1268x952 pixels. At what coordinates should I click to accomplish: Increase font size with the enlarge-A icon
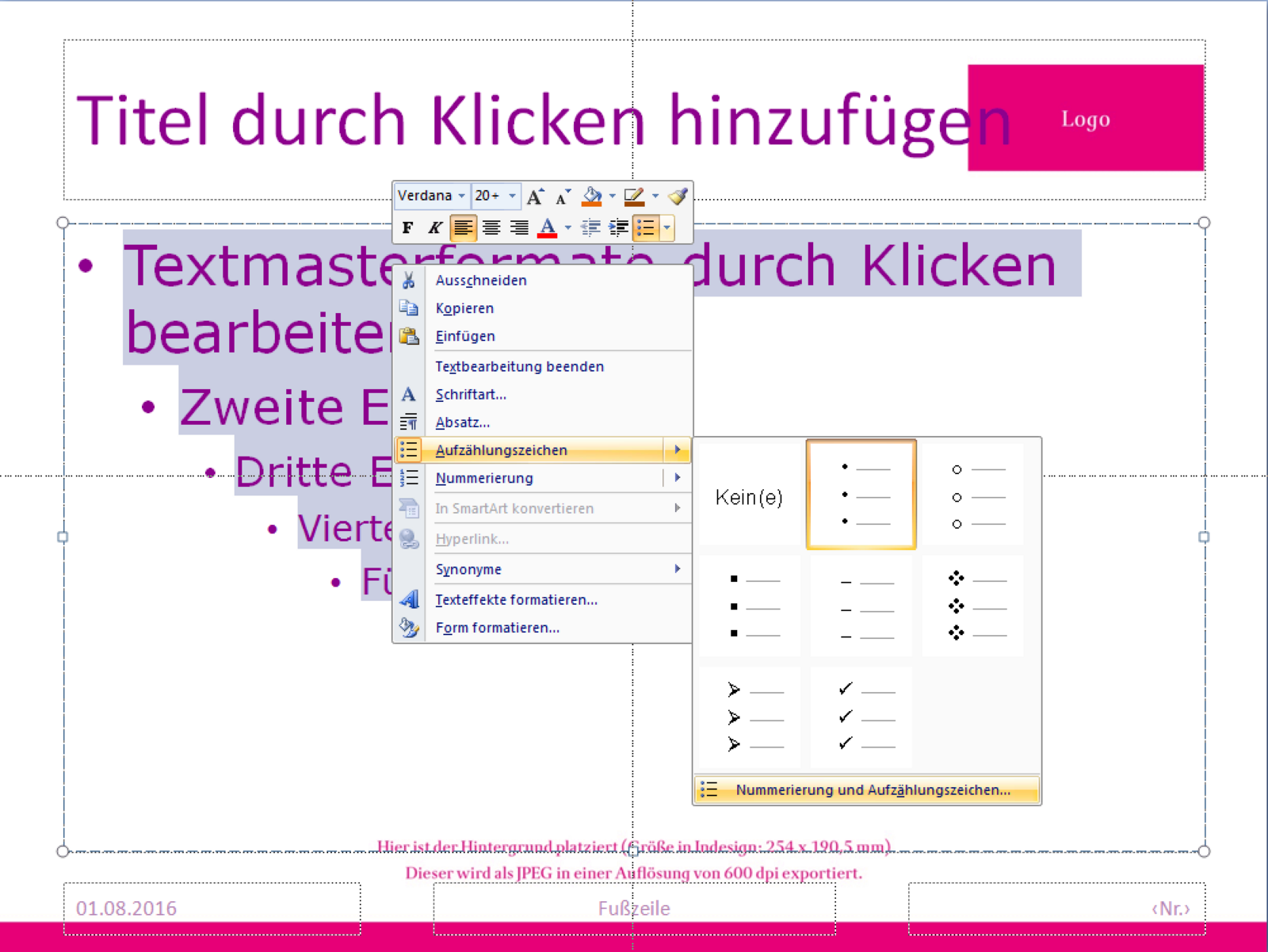(536, 197)
